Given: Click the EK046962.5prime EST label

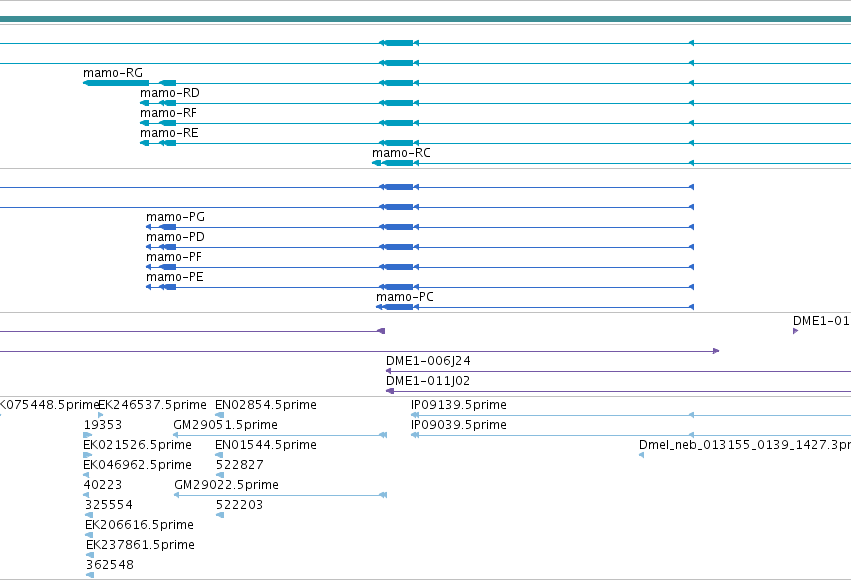Looking at the screenshot, I should click(x=137, y=465).
